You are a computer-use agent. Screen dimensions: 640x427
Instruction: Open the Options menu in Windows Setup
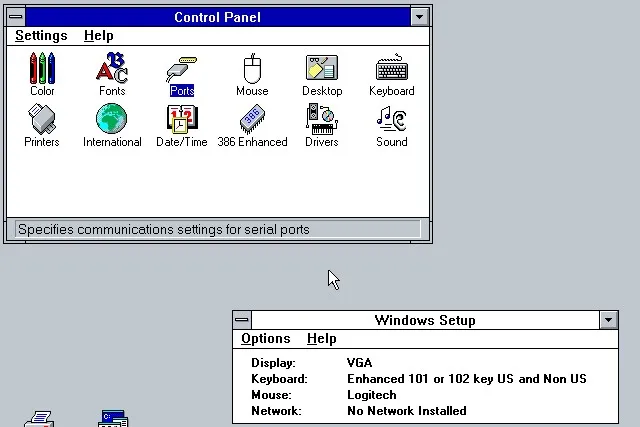click(x=265, y=339)
